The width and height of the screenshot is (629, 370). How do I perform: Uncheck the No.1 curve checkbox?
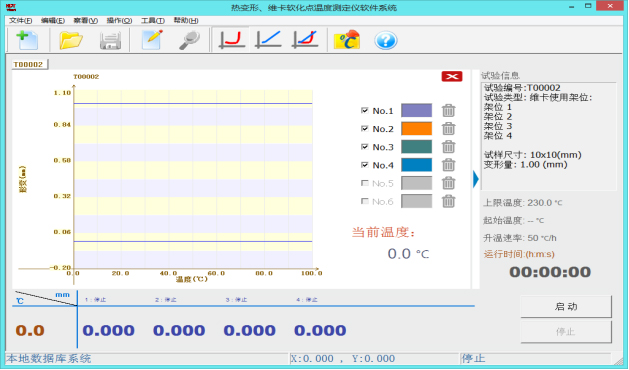365,110
